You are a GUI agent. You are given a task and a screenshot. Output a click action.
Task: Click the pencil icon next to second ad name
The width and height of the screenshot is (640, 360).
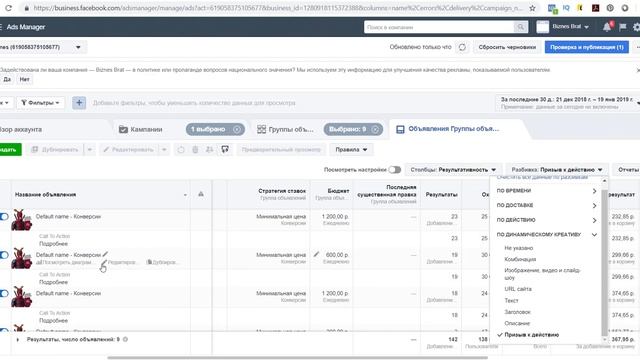[105, 254]
